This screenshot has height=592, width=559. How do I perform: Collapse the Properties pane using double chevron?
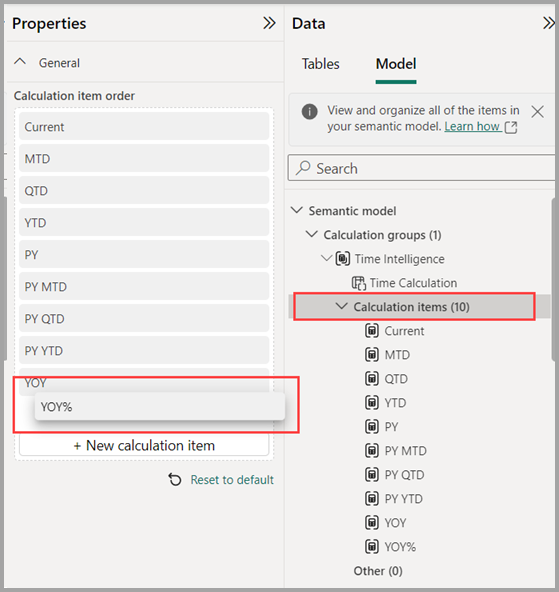[x=269, y=23]
